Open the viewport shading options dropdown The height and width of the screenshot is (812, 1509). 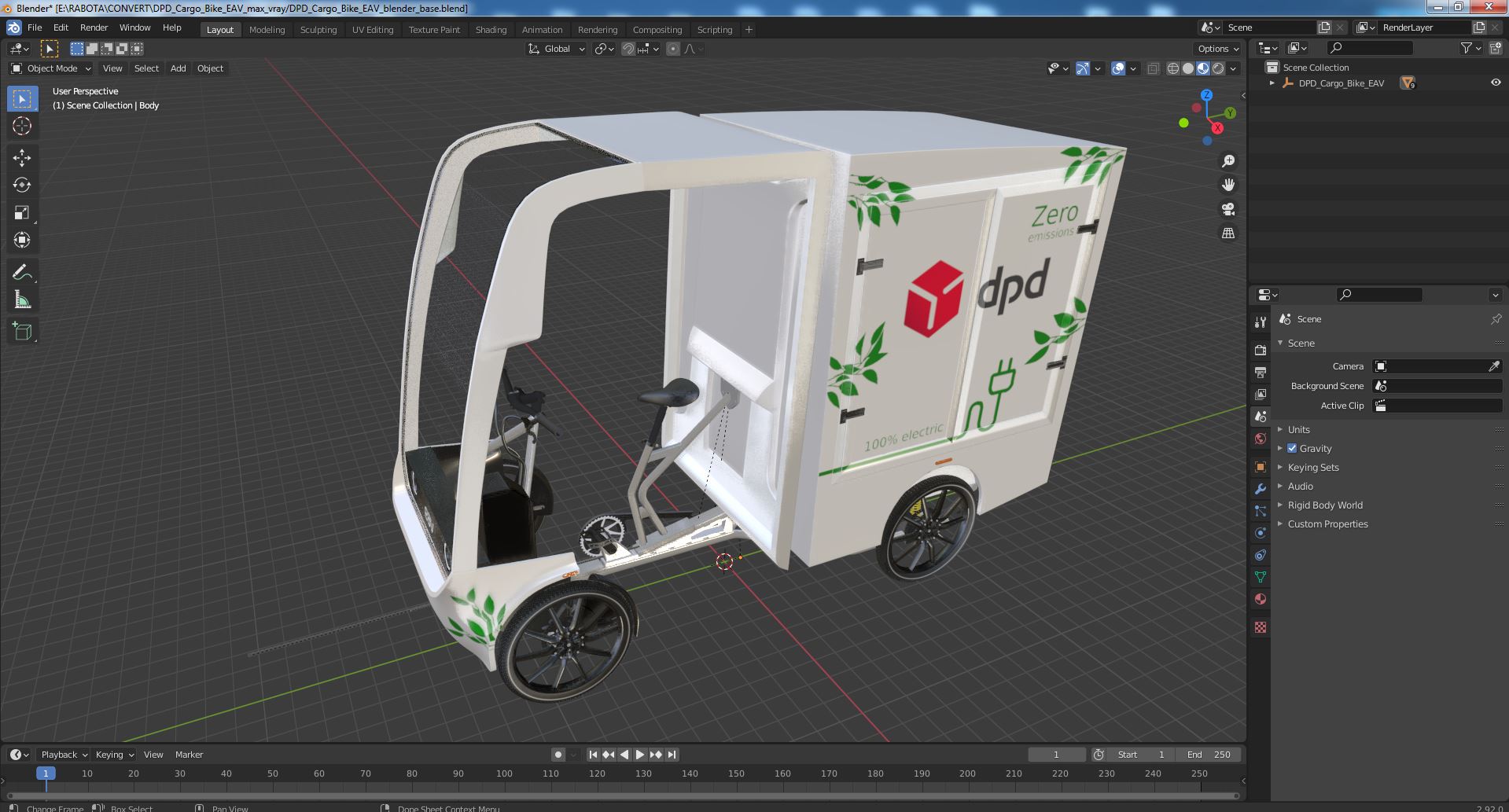click(x=1234, y=68)
